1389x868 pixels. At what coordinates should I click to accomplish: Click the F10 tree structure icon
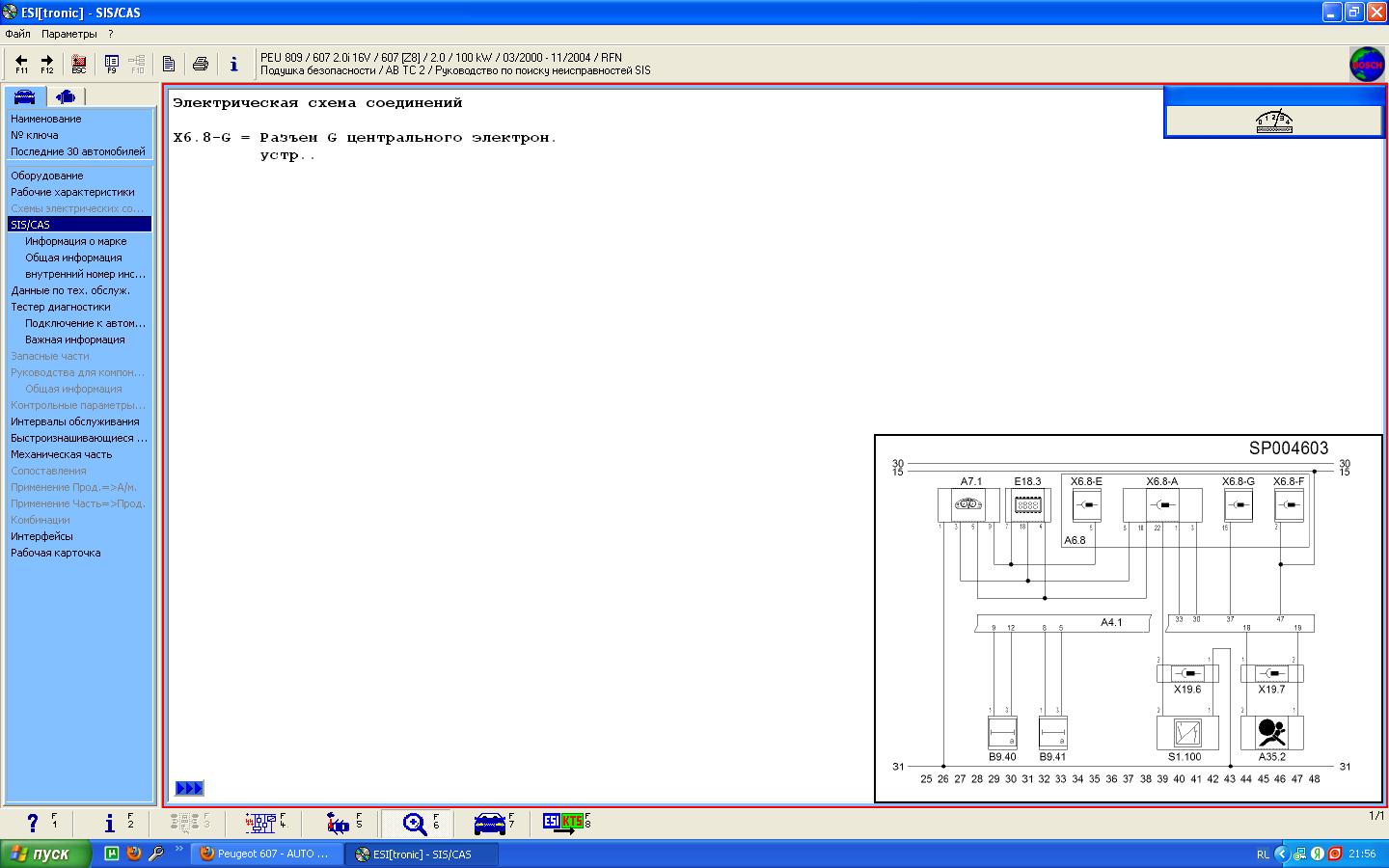[x=137, y=64]
